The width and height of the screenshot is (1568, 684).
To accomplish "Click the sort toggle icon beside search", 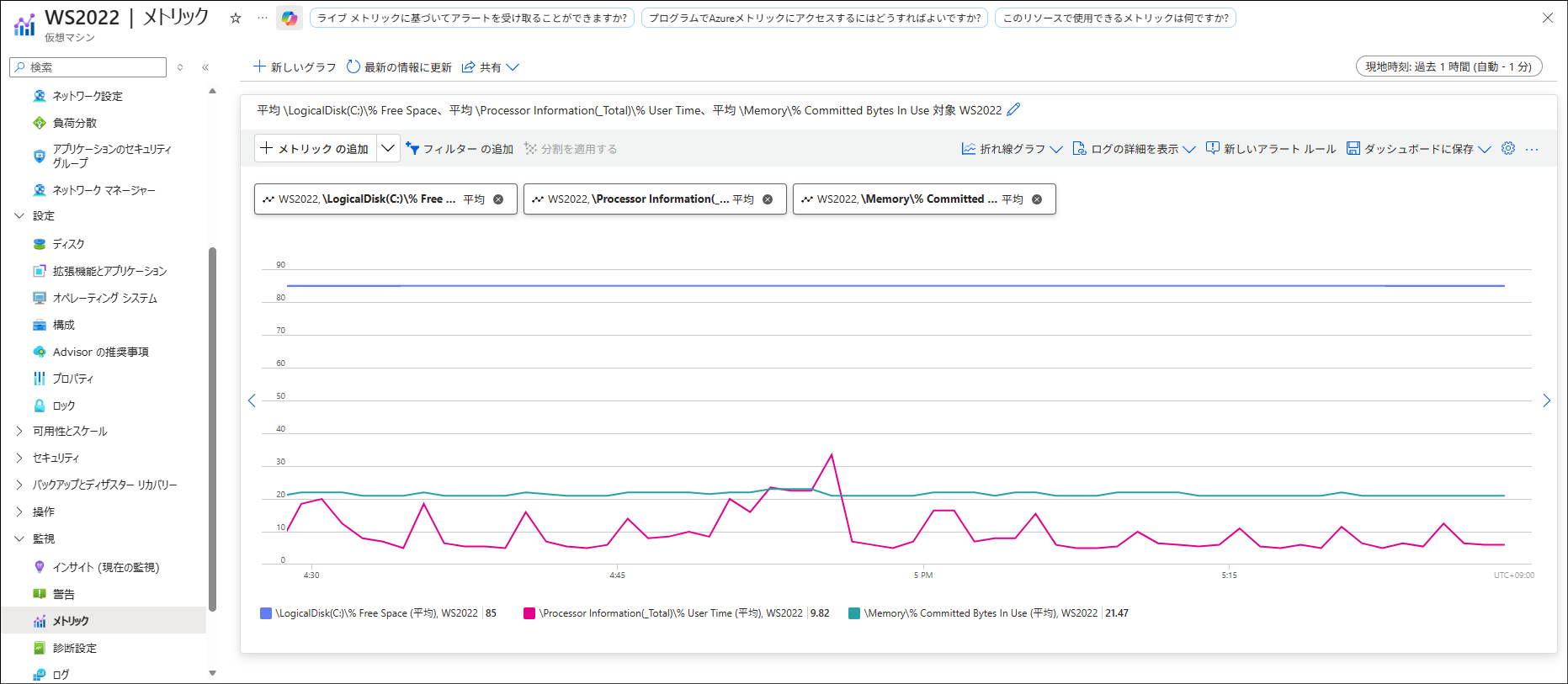I will pos(180,67).
